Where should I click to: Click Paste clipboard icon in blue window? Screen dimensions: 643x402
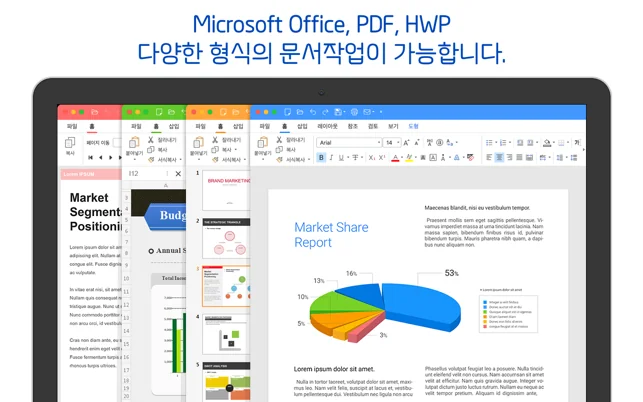[x=262, y=143]
